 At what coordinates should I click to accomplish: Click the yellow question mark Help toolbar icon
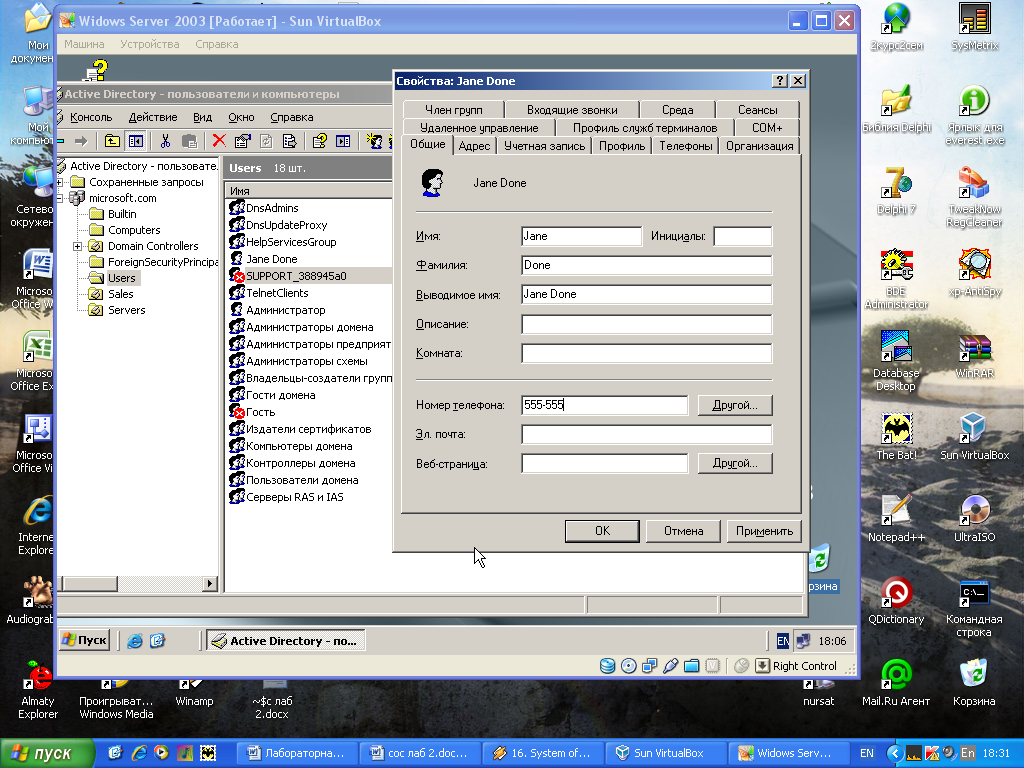pyautogui.click(x=319, y=141)
